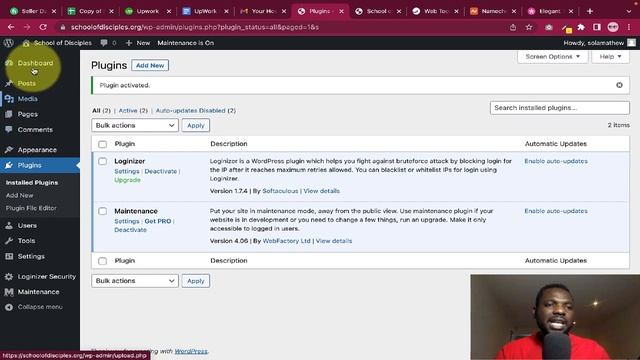Image resolution: width=640 pixels, height=360 pixels.
Task: Open Howdy solamathew account menu
Action: click(x=599, y=43)
